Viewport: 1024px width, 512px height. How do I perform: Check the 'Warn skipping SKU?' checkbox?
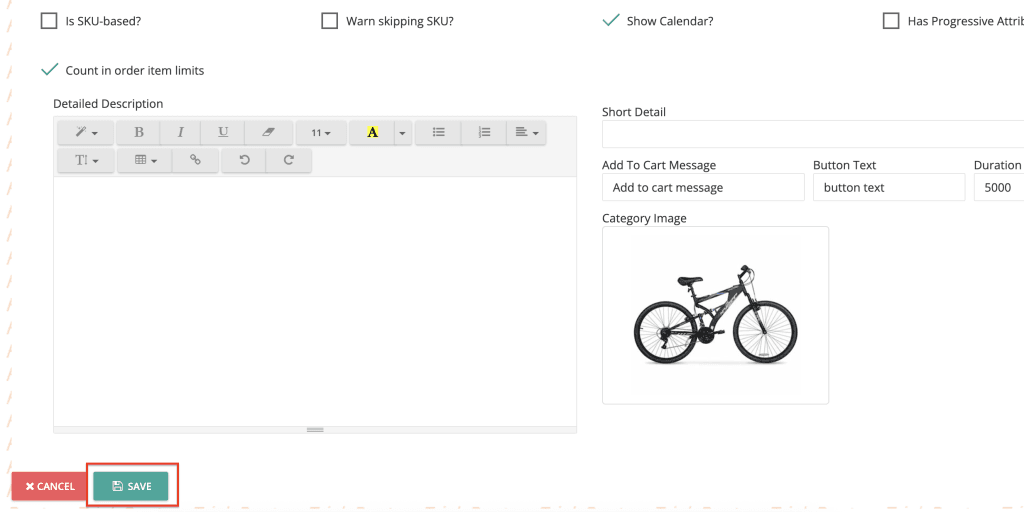pos(330,21)
